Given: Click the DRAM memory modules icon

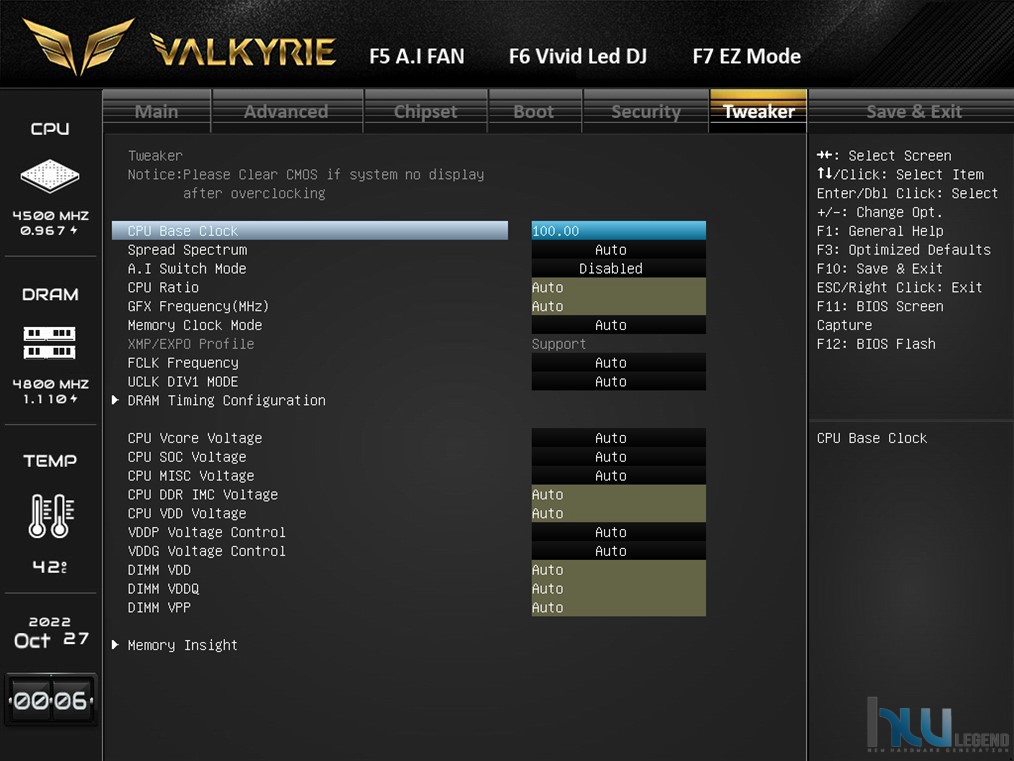Looking at the screenshot, I should [50, 343].
